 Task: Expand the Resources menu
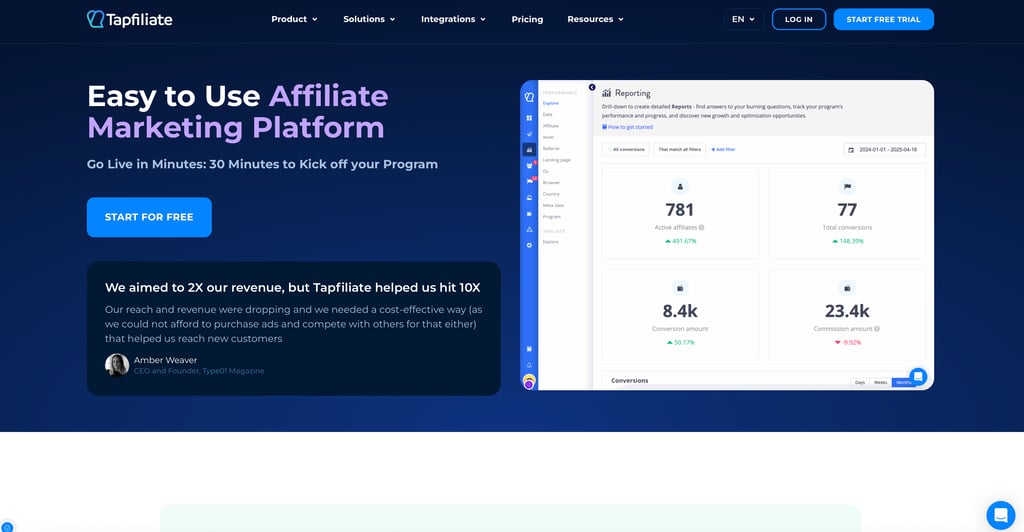click(x=596, y=20)
